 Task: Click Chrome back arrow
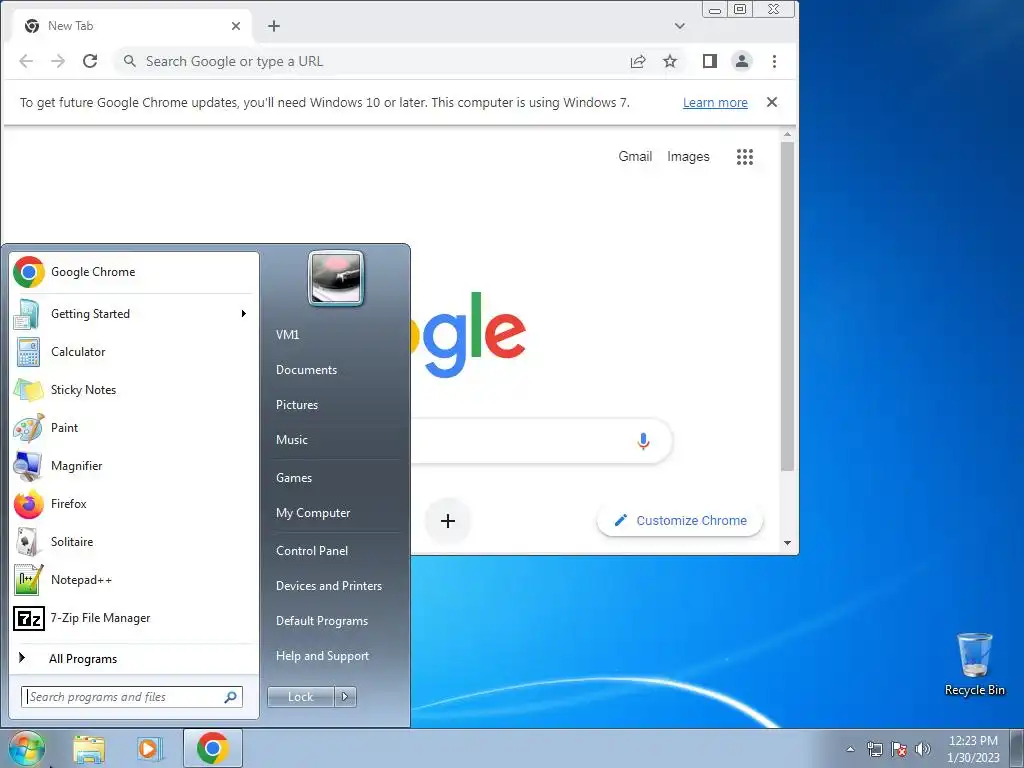(x=26, y=61)
